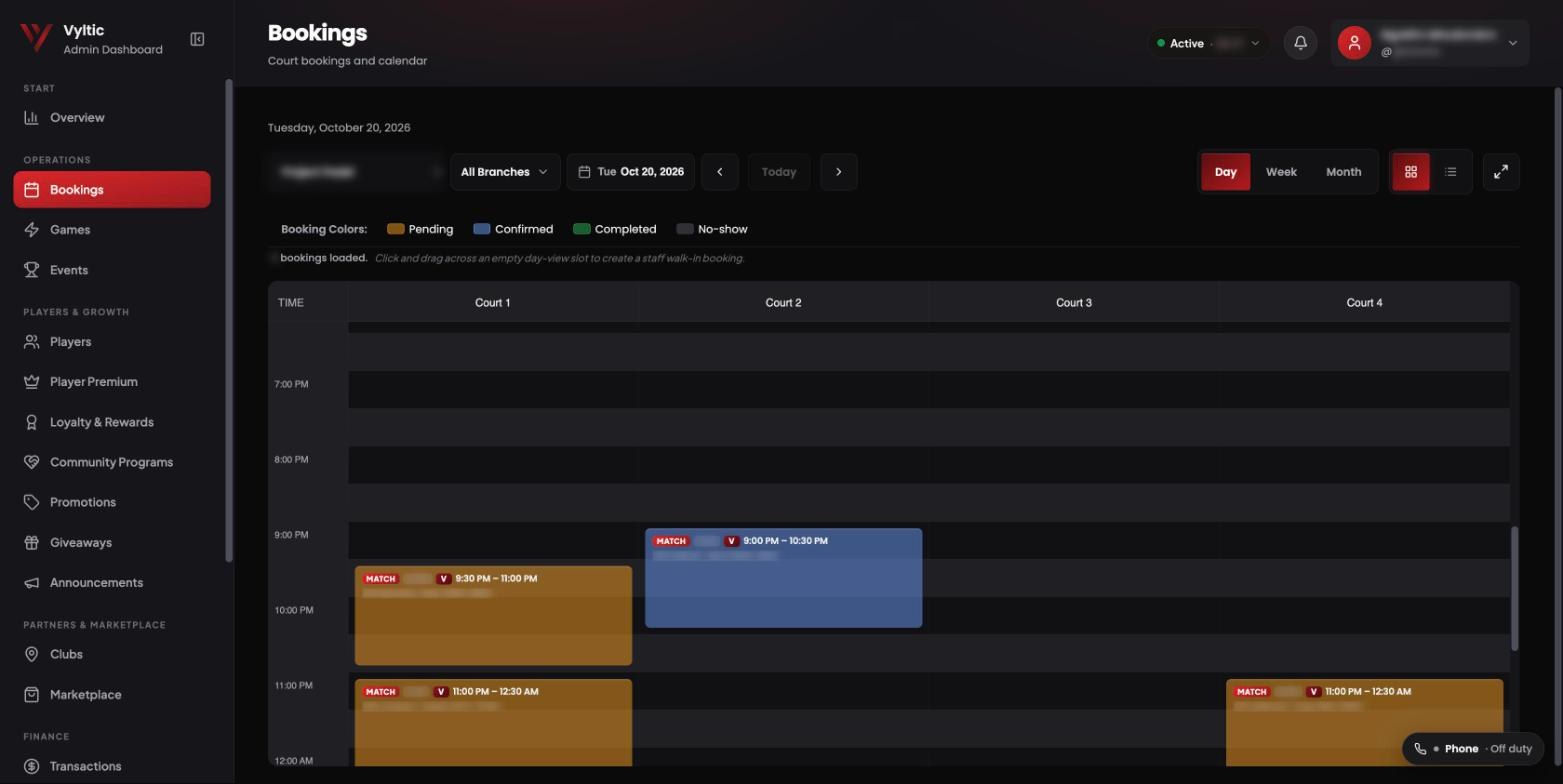Click the Players people icon
The height and width of the screenshot is (784, 1563).
pyautogui.click(x=32, y=342)
